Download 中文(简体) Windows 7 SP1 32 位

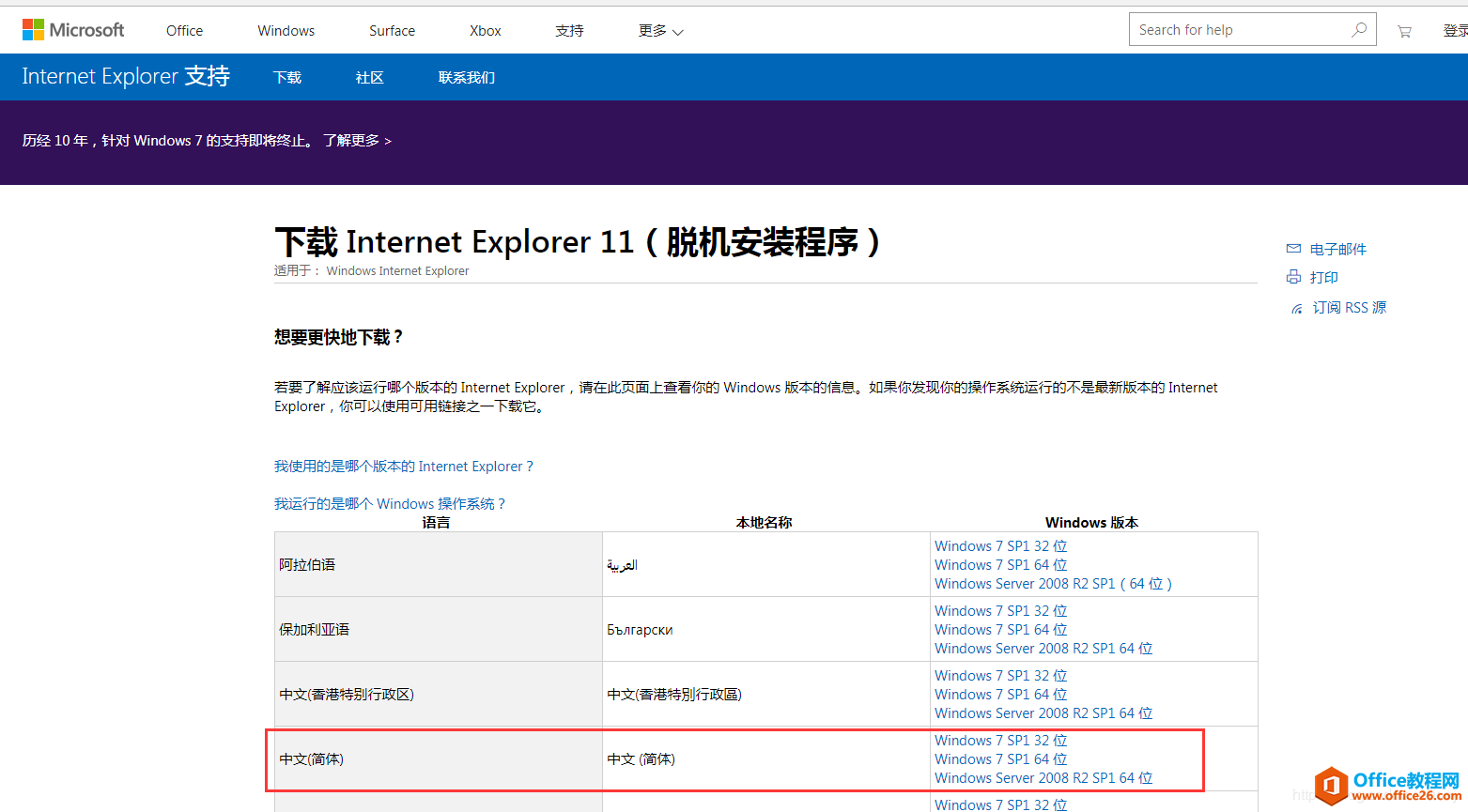point(1001,741)
